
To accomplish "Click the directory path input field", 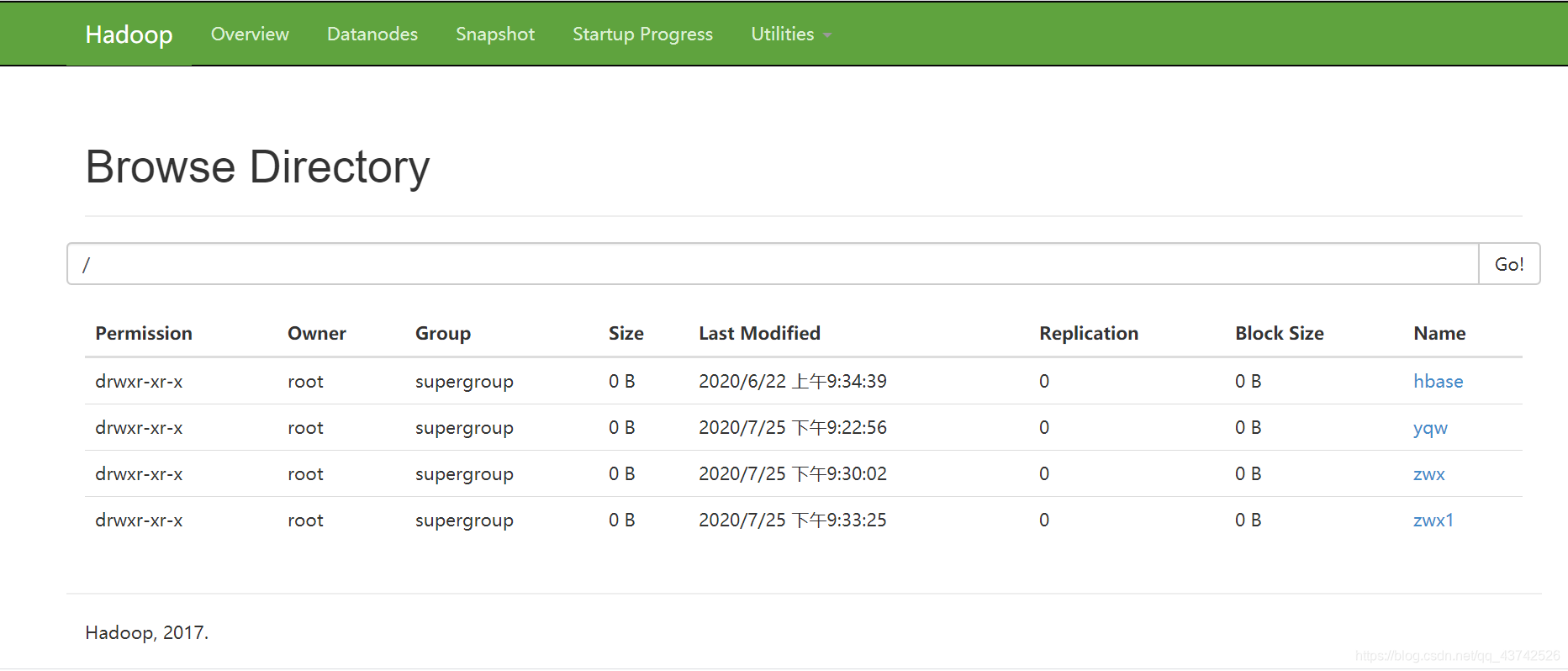I will [x=773, y=264].
